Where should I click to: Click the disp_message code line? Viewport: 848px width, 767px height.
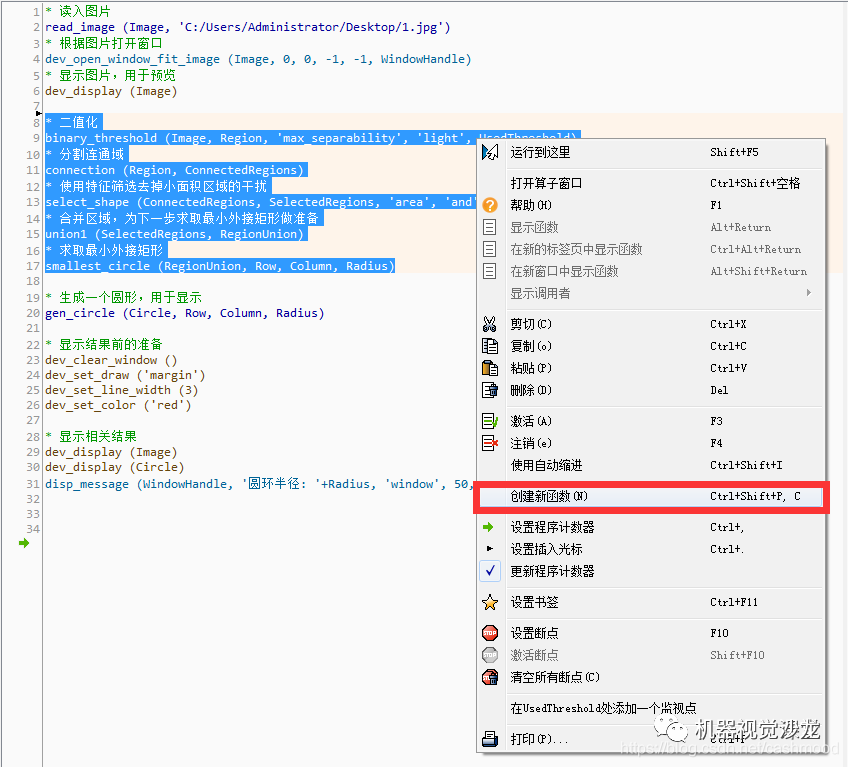pyautogui.click(x=257, y=484)
